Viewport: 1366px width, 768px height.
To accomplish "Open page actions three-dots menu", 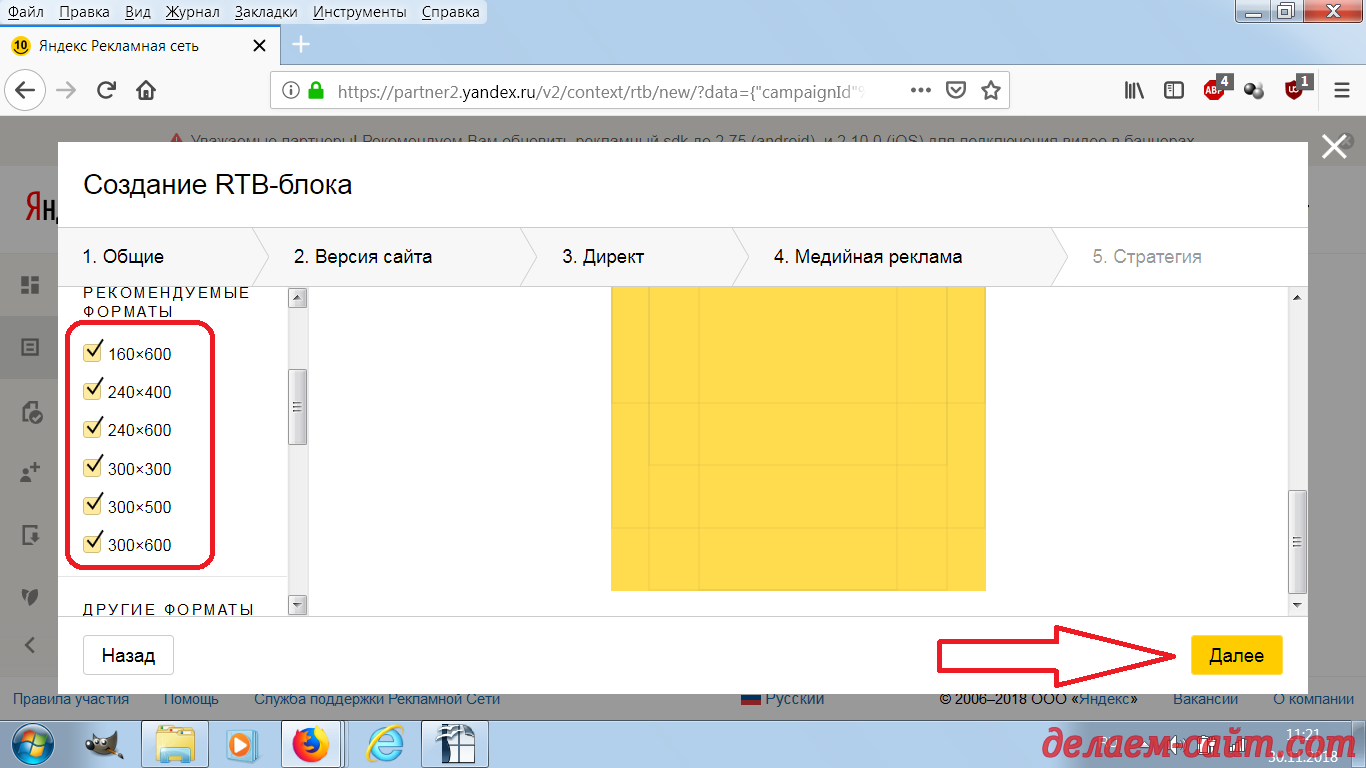I will (921, 90).
